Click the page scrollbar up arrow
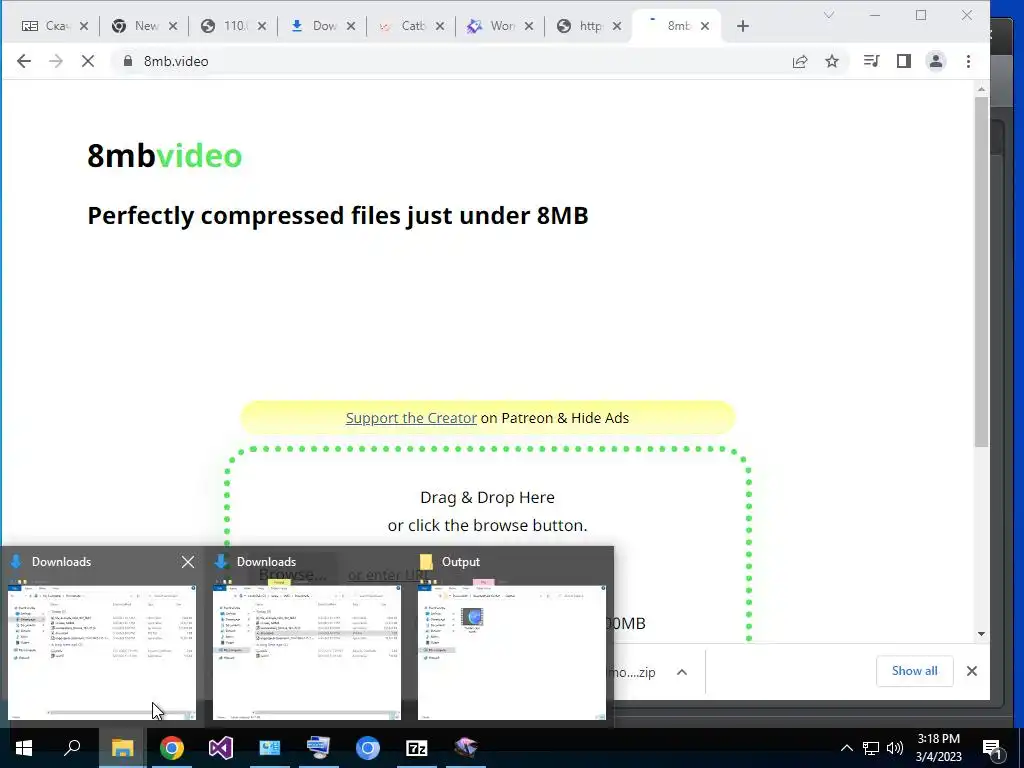1024x768 pixels. tap(981, 88)
